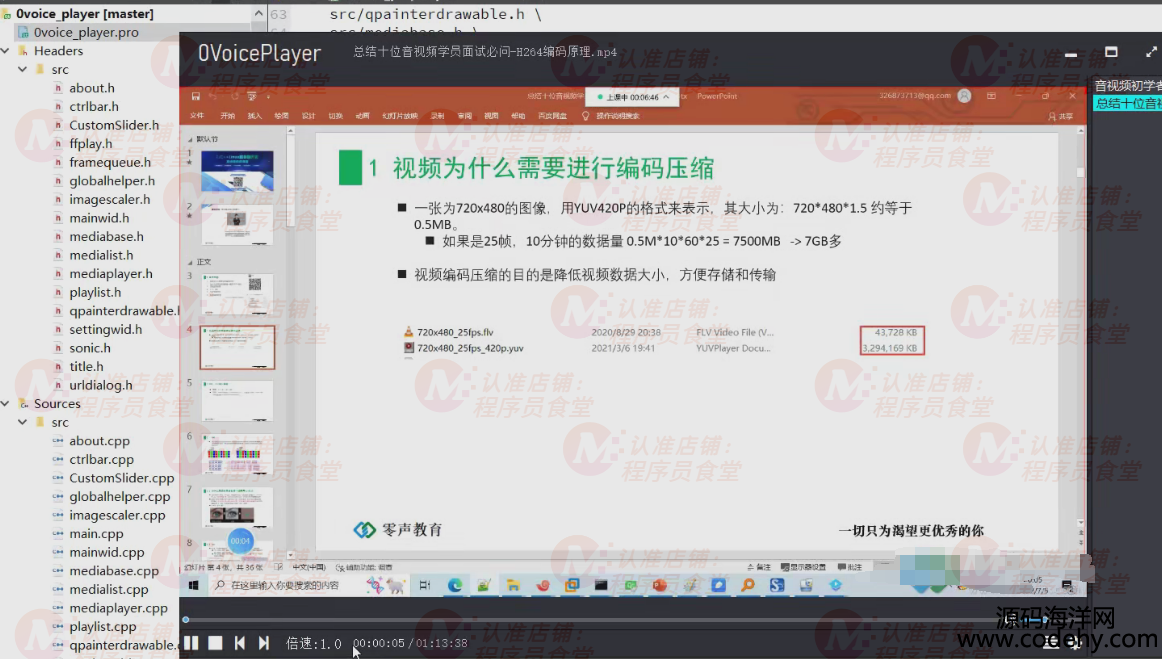
Task: Open Task View on the Windows taskbar
Action: click(x=425, y=585)
